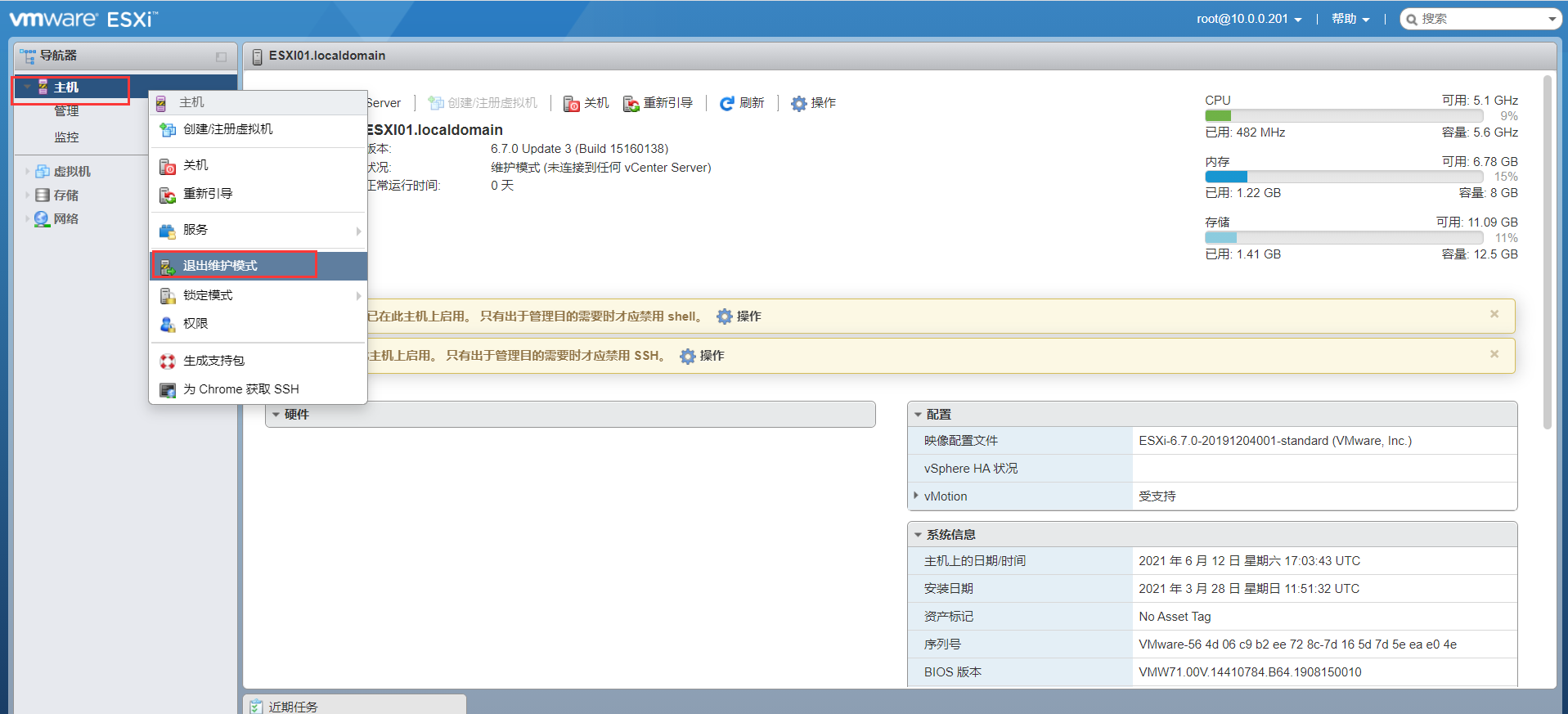Click the Refresh (刷新) toolbar icon
The width and height of the screenshot is (1568, 714).
pyautogui.click(x=727, y=103)
